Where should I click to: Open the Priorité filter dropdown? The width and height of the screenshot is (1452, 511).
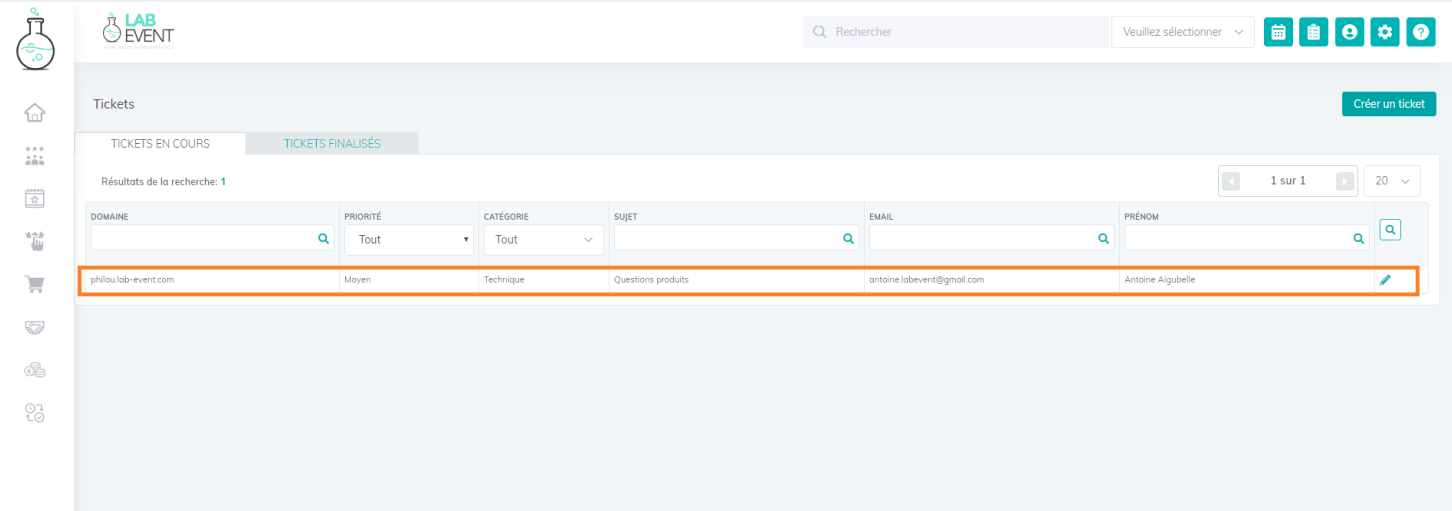[408, 240]
